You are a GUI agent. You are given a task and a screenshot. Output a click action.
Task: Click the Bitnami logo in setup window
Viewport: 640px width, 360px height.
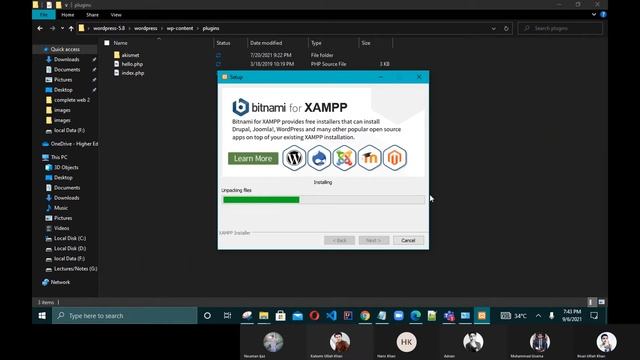click(x=240, y=107)
